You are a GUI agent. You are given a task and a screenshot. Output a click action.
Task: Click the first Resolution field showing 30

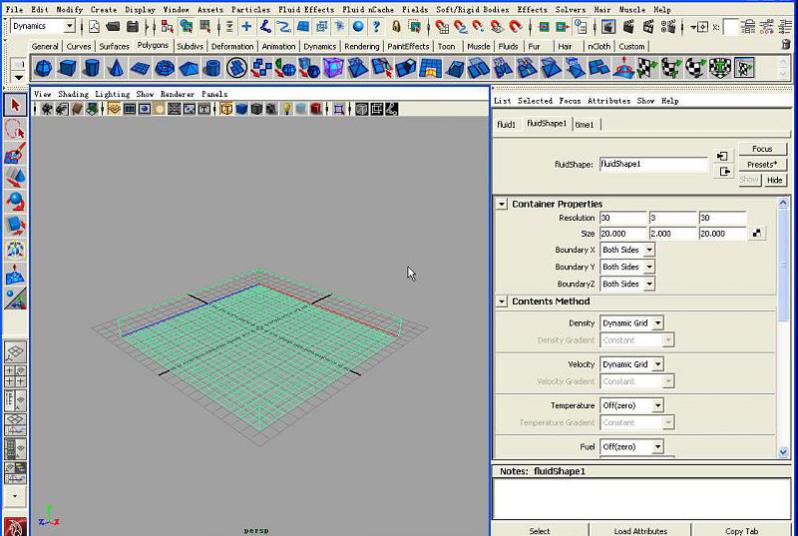[x=623, y=218]
